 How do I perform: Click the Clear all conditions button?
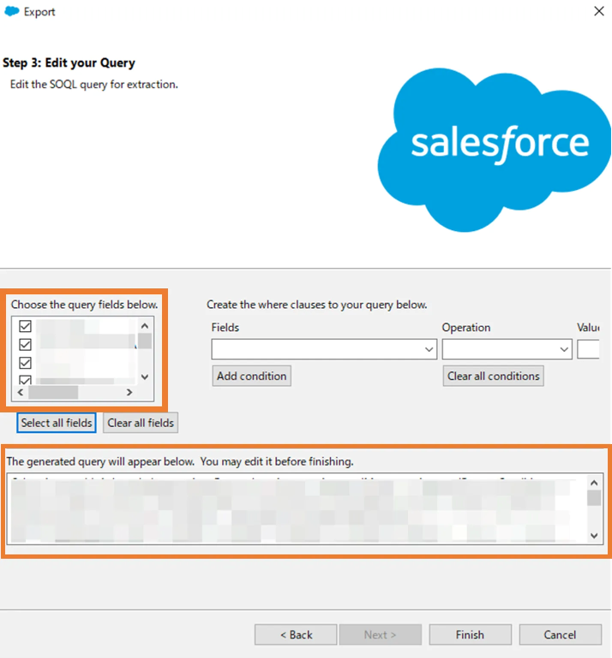pos(493,376)
